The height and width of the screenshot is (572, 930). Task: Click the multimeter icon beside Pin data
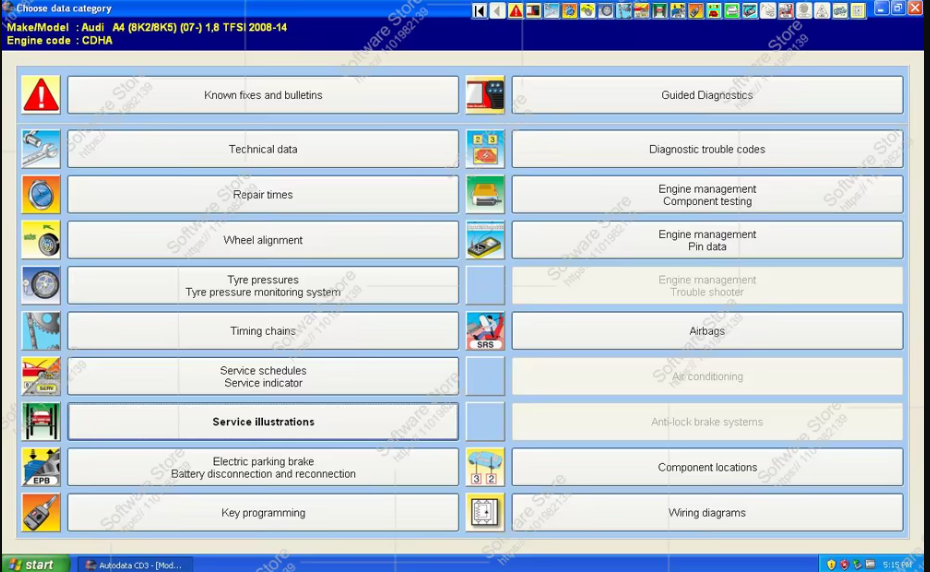pos(485,240)
